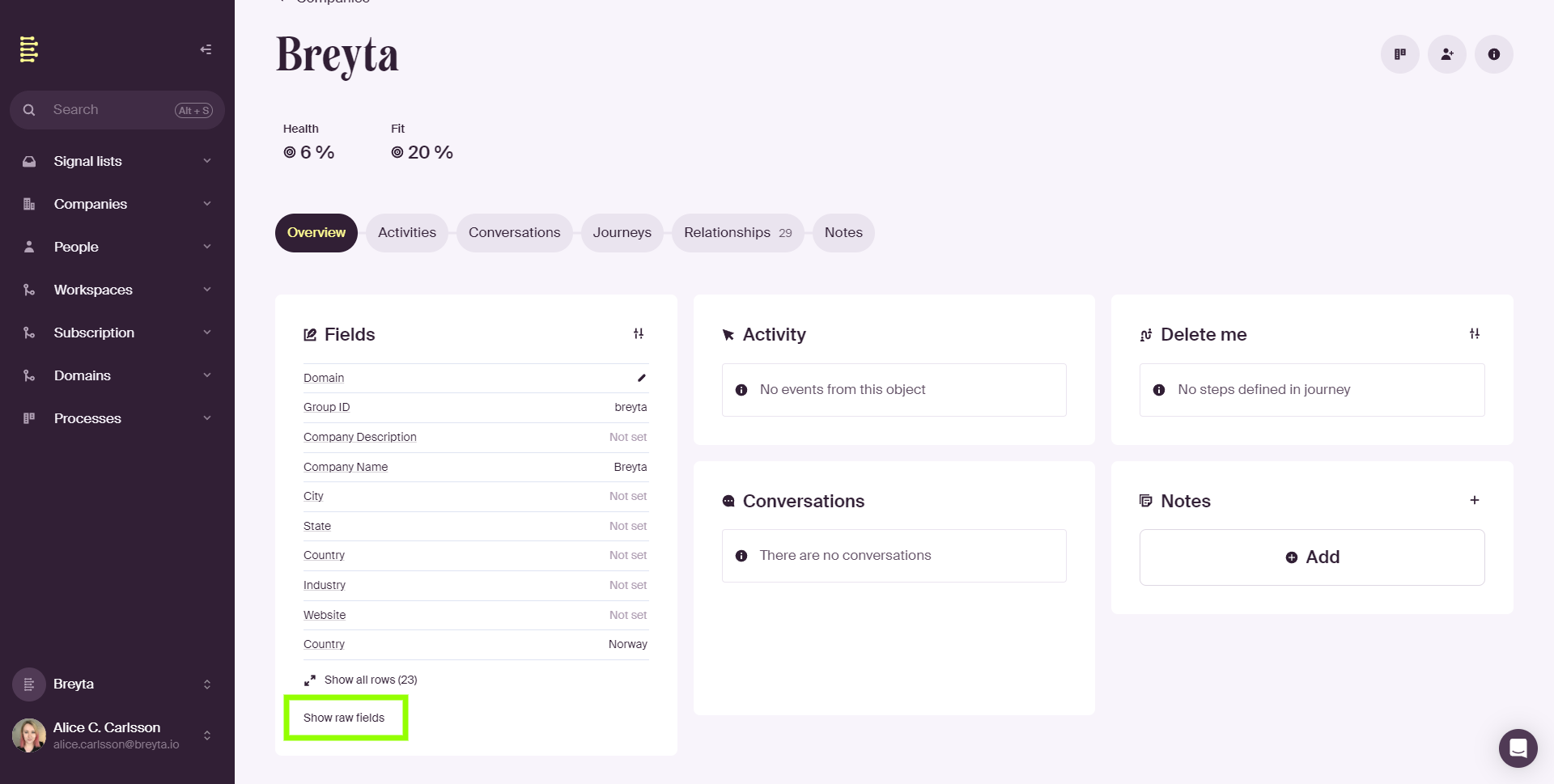
Task: Click the City field label
Action: tap(313, 496)
